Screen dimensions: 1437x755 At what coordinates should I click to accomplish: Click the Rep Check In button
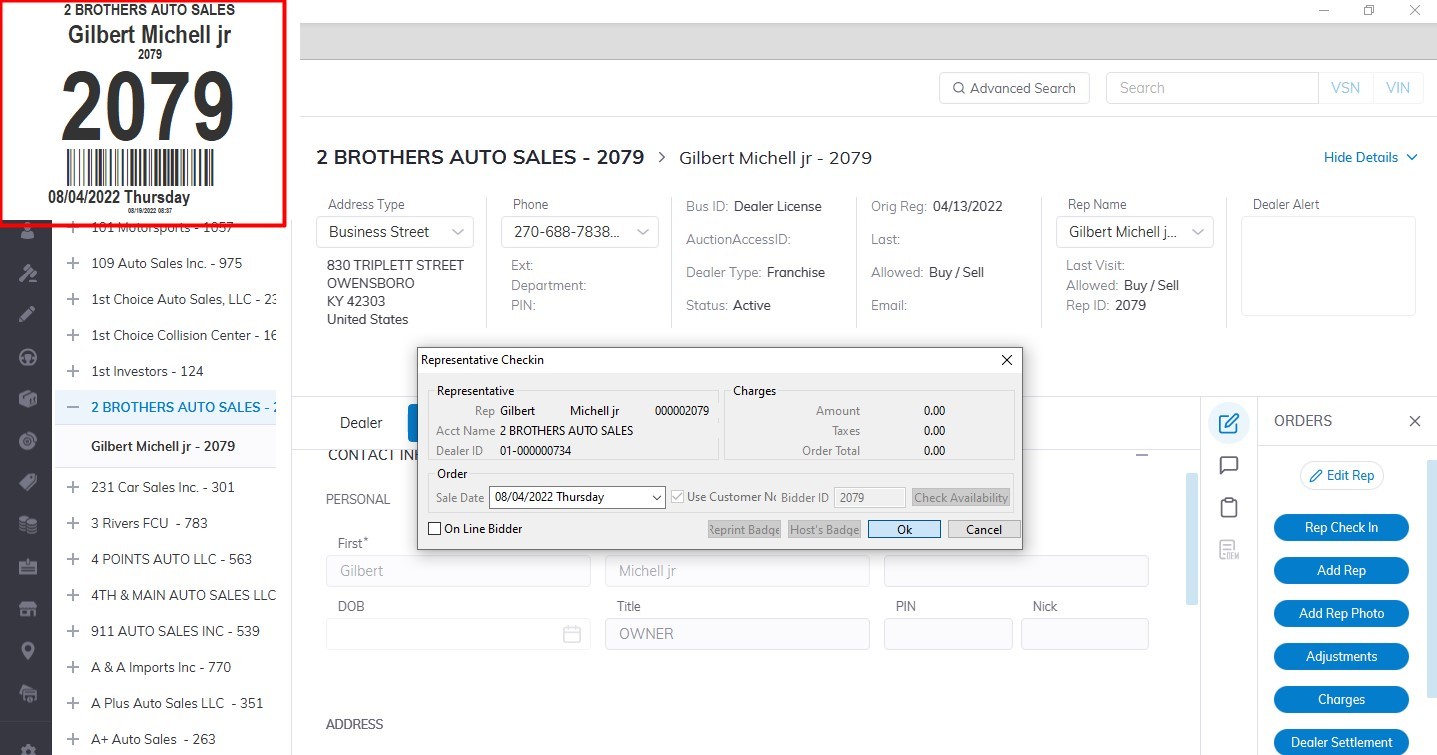pyautogui.click(x=1340, y=527)
